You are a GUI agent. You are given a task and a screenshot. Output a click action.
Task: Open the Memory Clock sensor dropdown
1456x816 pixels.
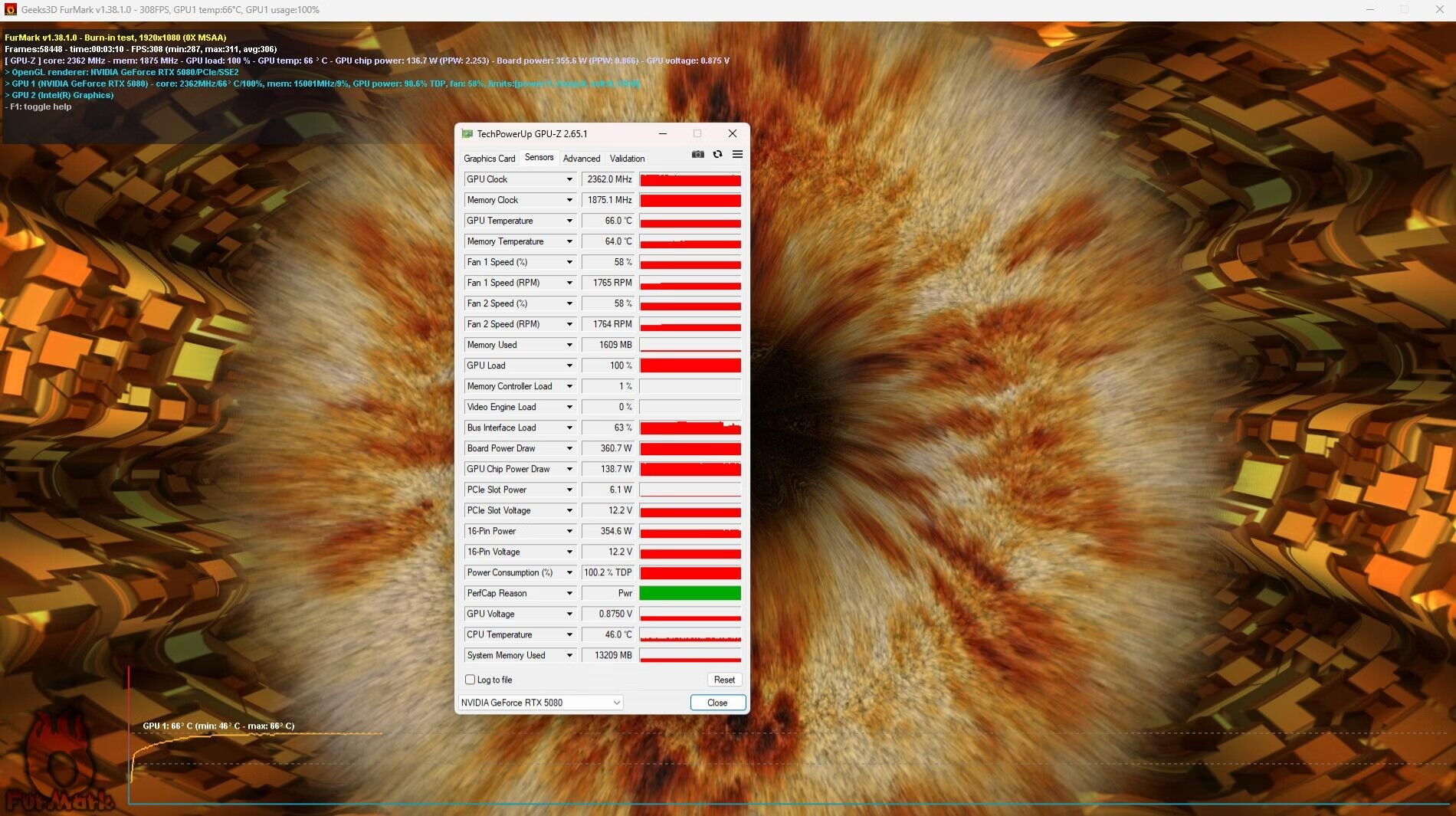pyautogui.click(x=569, y=200)
